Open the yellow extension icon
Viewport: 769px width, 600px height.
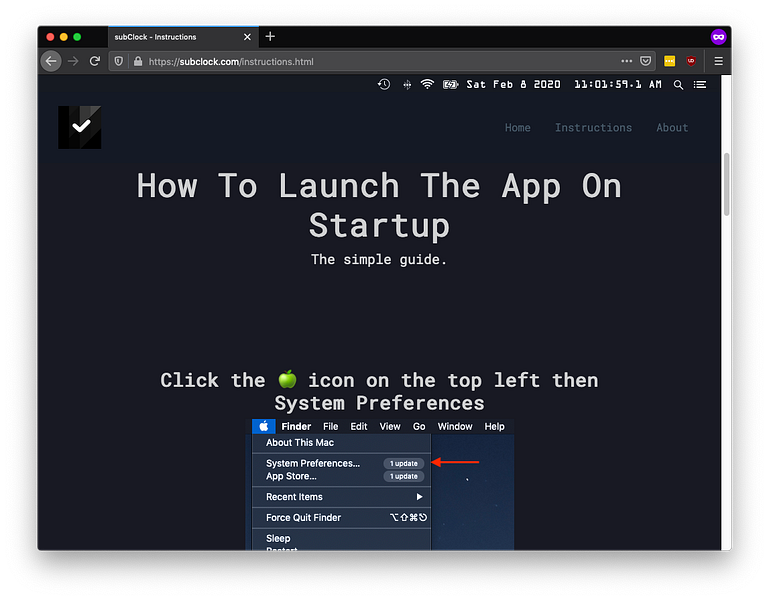[x=669, y=61]
